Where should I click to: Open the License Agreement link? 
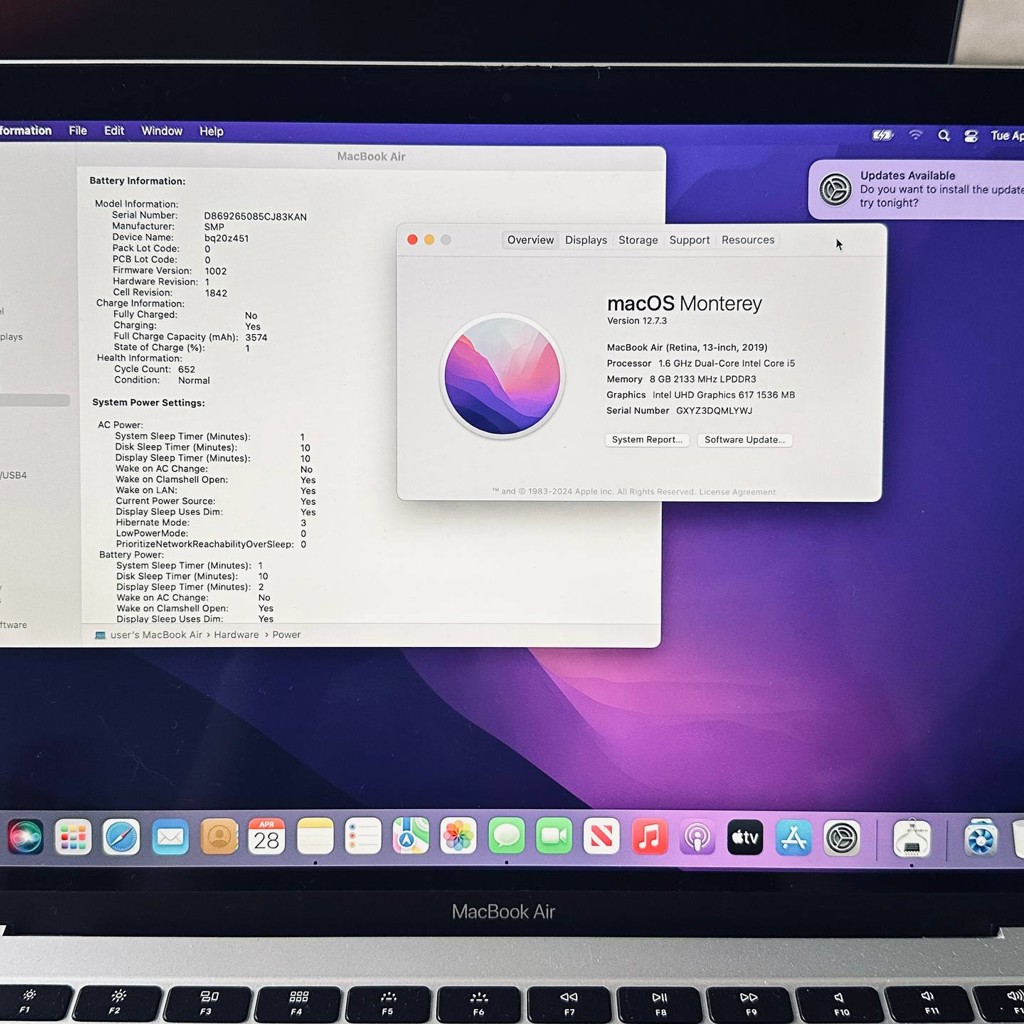[737, 492]
